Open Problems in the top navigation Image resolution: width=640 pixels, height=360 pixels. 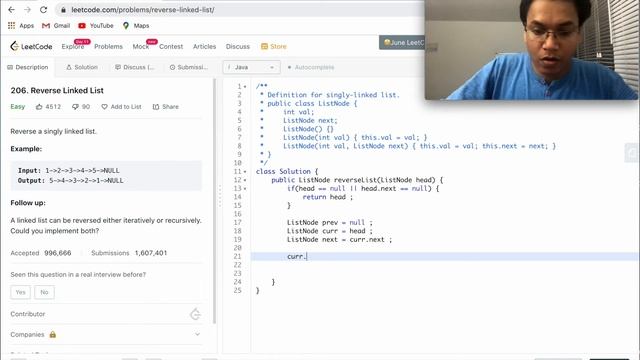pyautogui.click(x=108, y=46)
